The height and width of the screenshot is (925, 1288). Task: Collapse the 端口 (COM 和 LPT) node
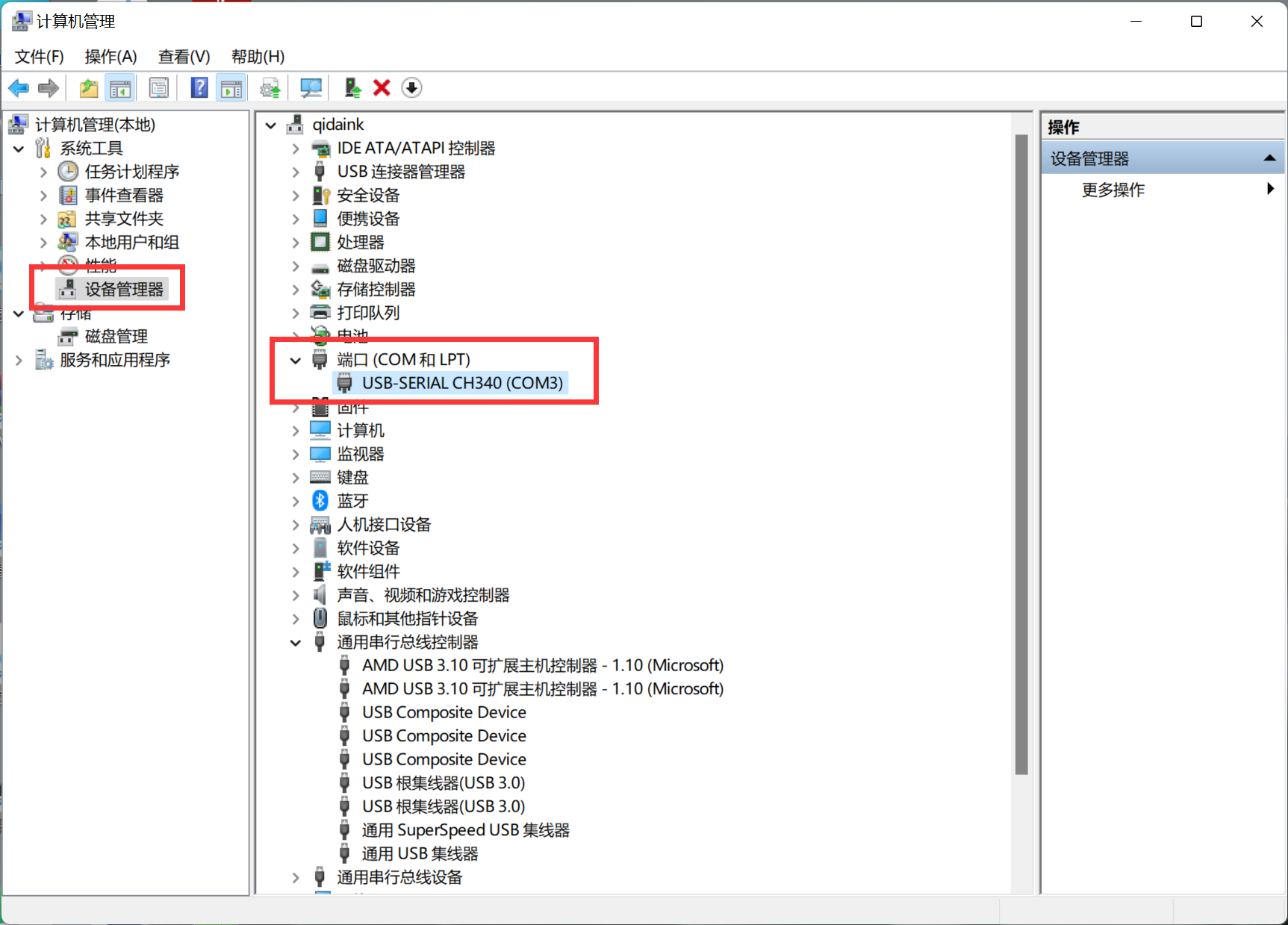point(296,361)
